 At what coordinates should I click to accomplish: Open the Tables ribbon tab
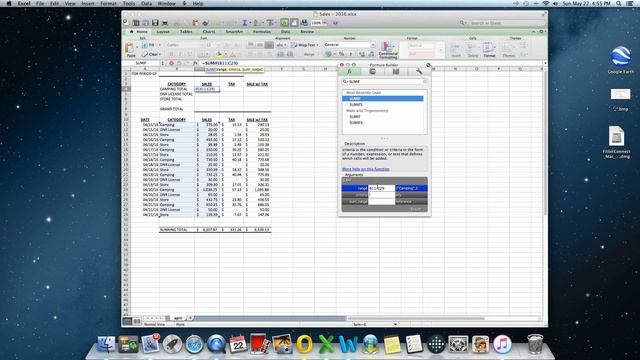coord(186,31)
